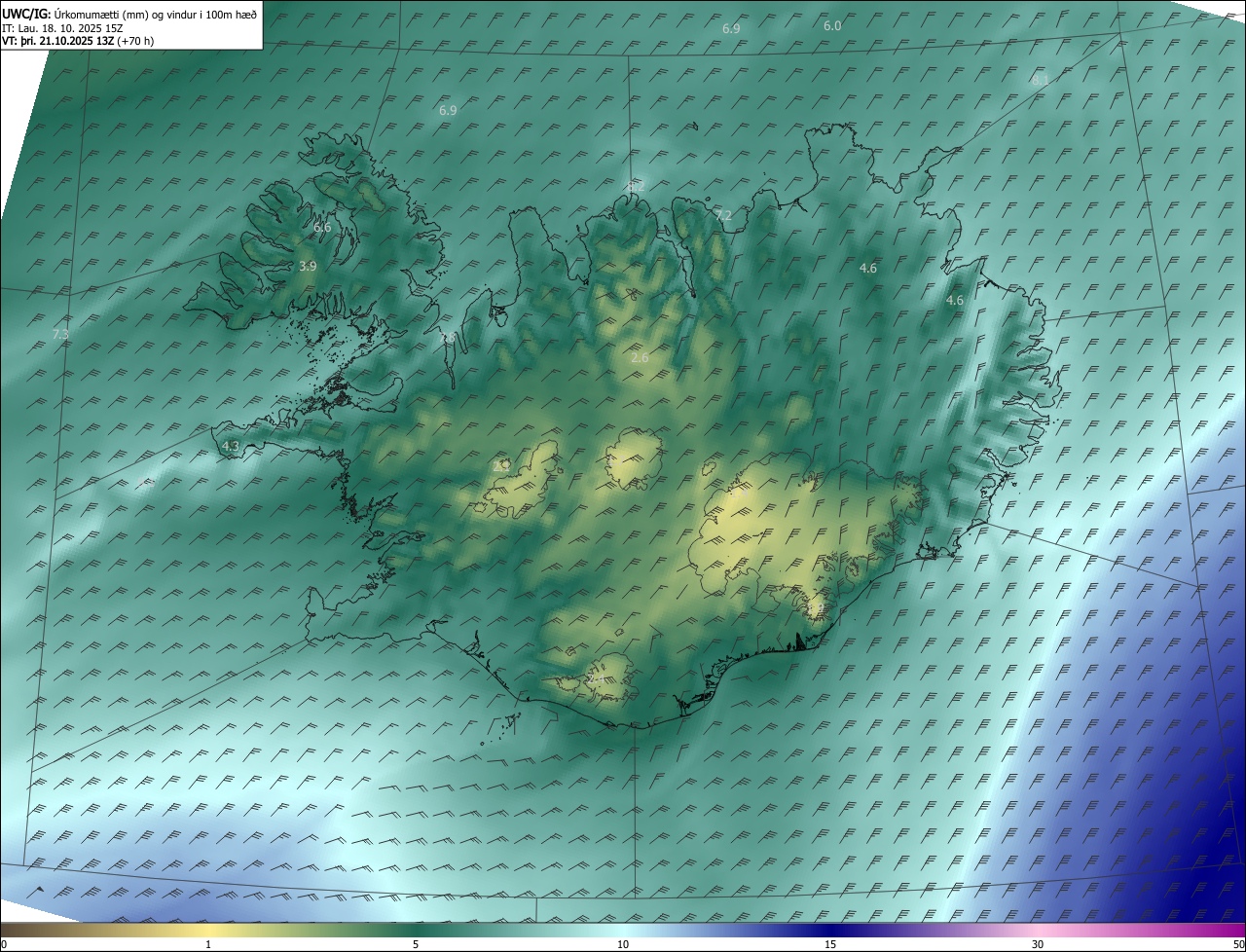Click the colorbar tick label "50"
This screenshot has height=952, width=1246.
(x=1238, y=944)
